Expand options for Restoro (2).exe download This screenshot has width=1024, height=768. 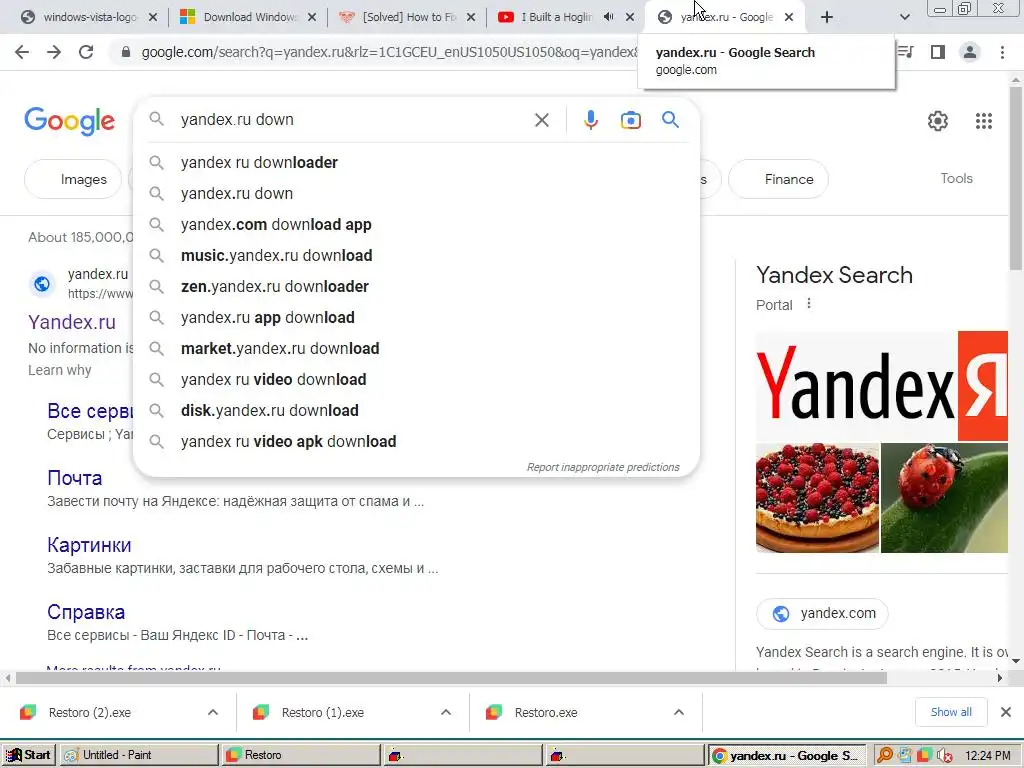213,712
